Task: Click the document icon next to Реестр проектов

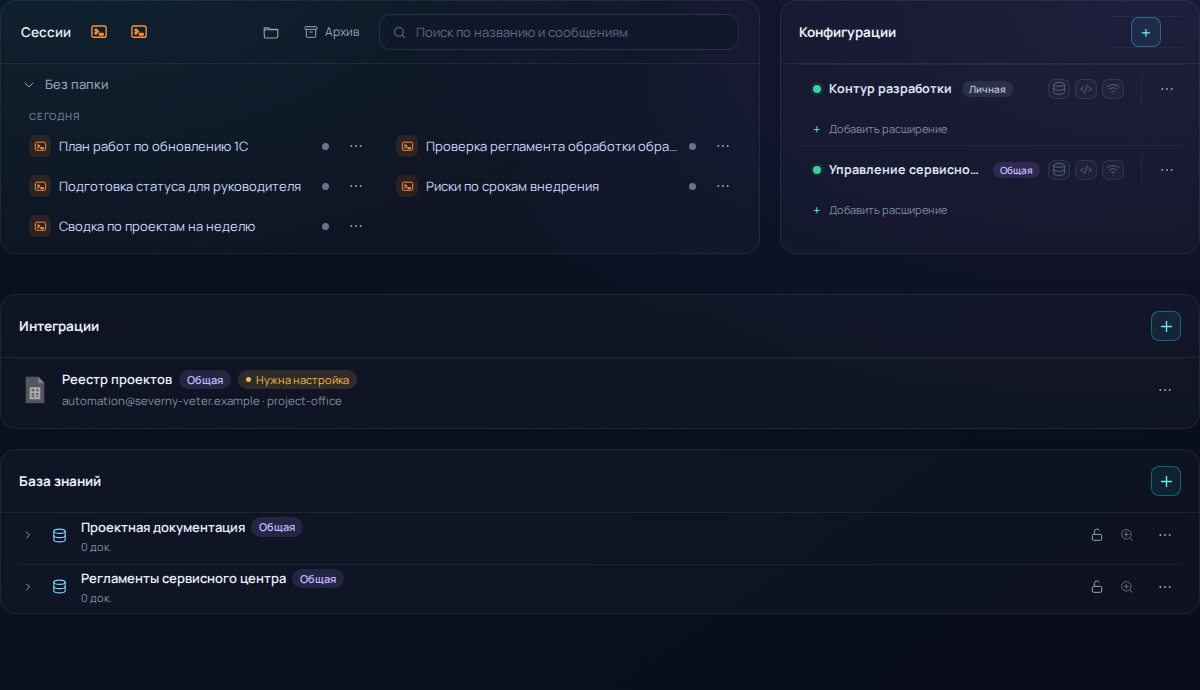Action: point(35,390)
